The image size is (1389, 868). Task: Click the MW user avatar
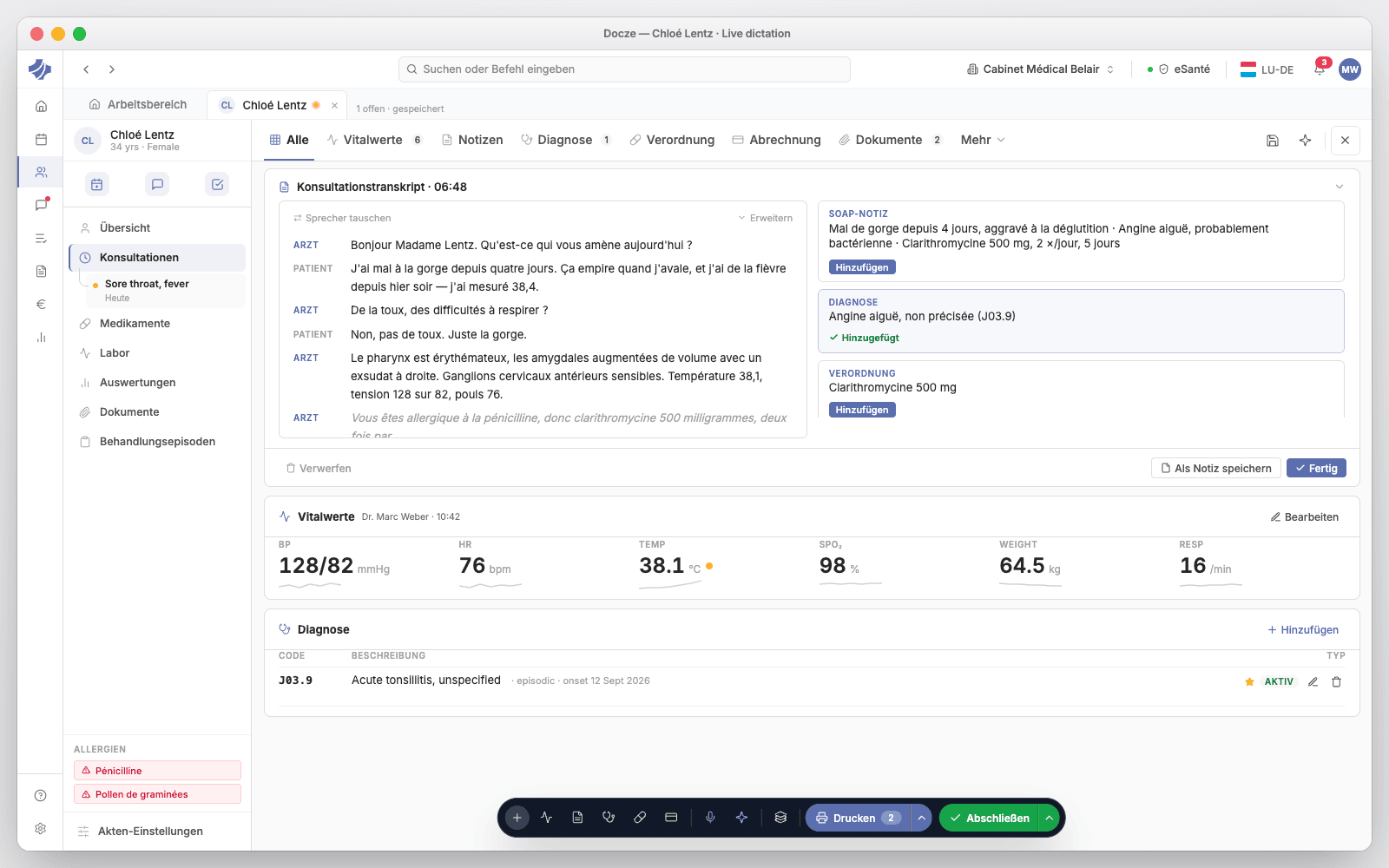(x=1350, y=69)
